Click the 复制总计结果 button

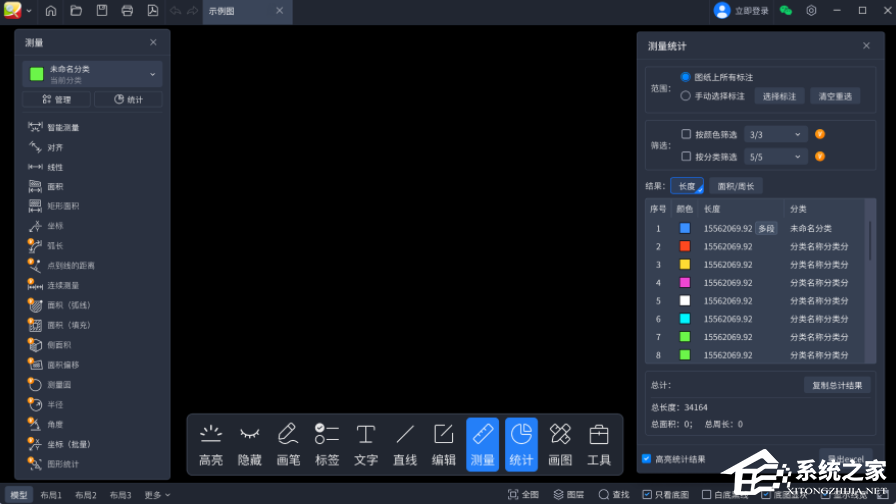click(837, 385)
